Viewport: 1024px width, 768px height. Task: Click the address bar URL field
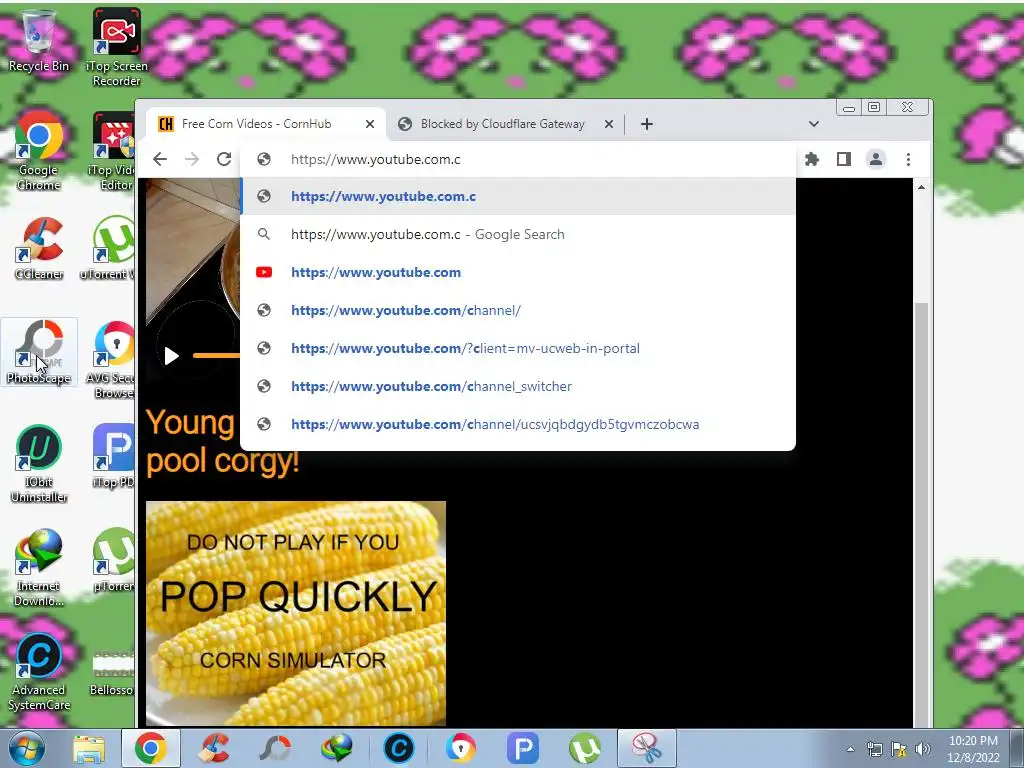518,159
